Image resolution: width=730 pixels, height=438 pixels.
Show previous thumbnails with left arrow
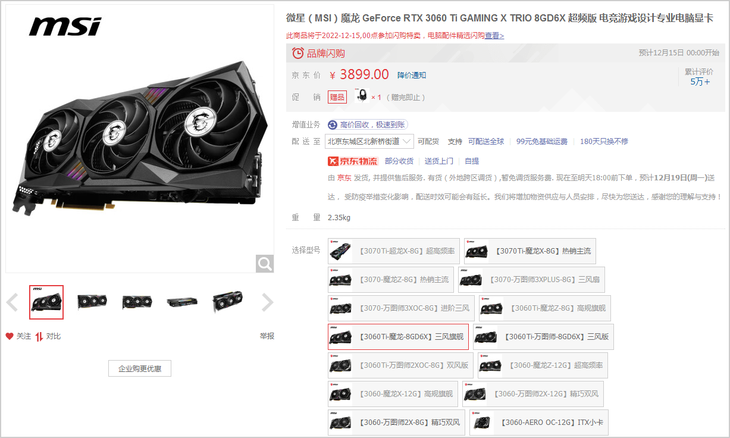click(12, 303)
